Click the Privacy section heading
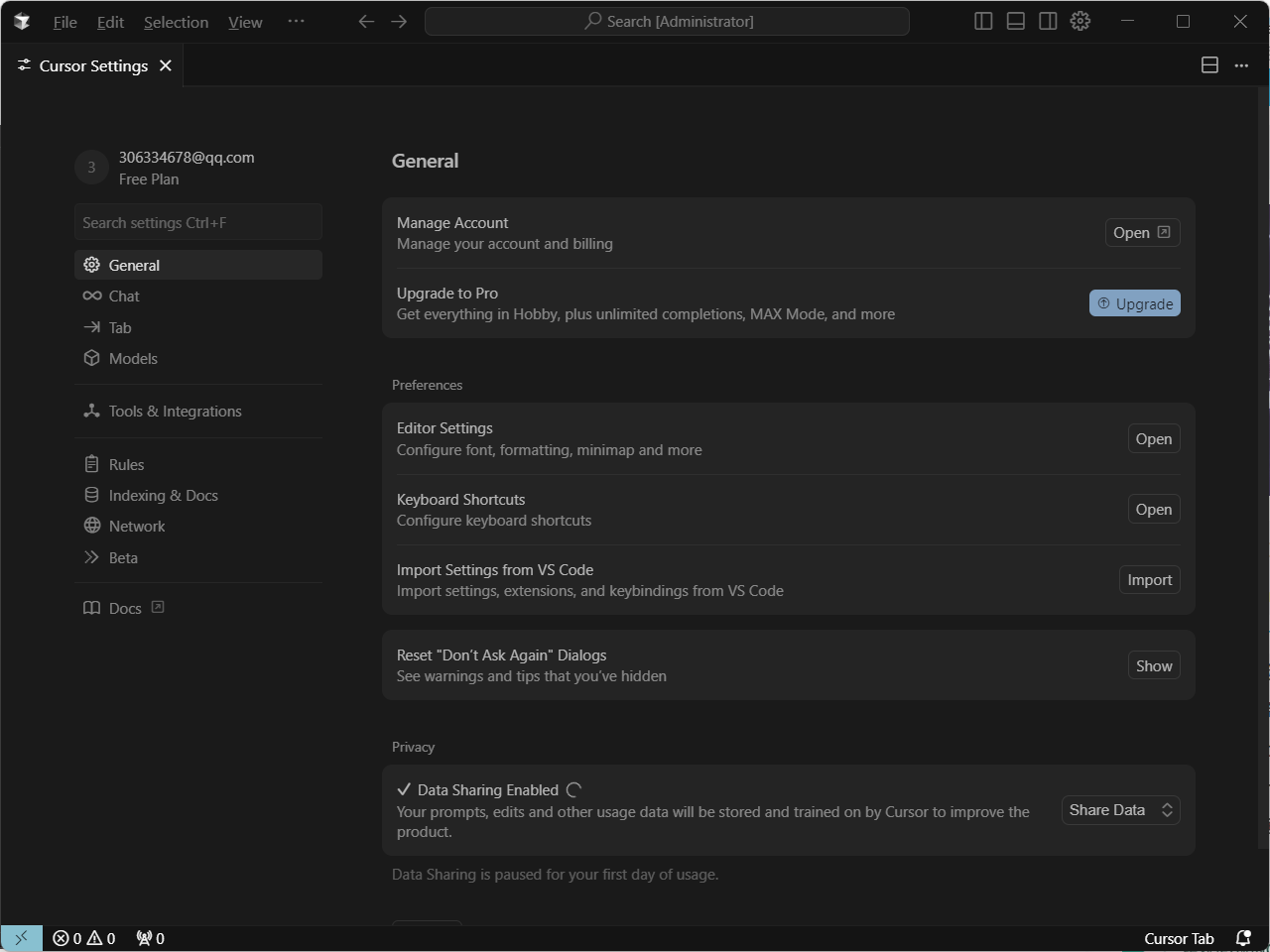This screenshot has height=952, width=1270. [x=413, y=747]
